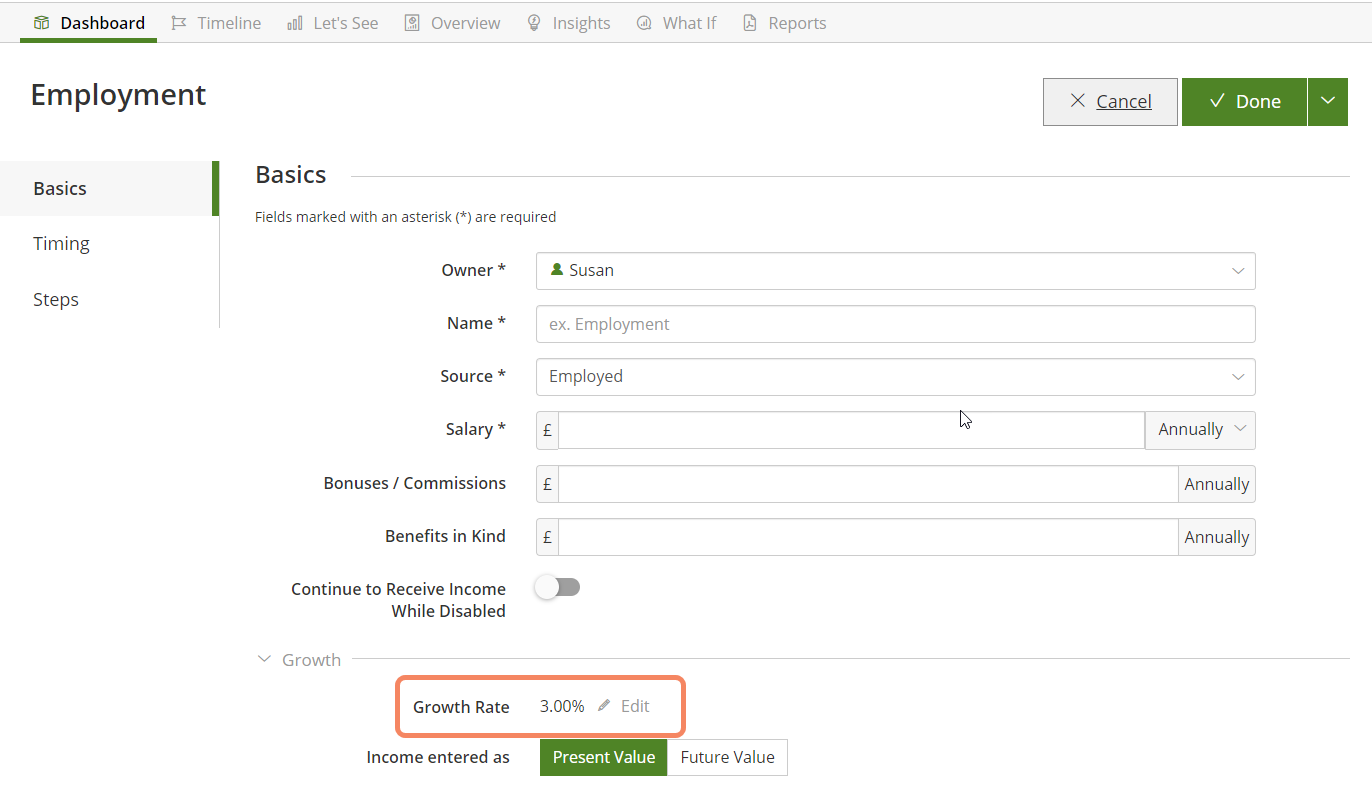Click the green Done button
Image resolution: width=1372 pixels, height=799 pixels.
(x=1244, y=101)
